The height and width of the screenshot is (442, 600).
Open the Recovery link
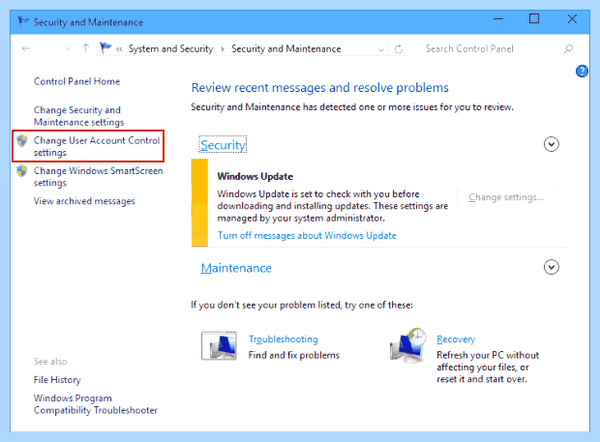point(456,339)
